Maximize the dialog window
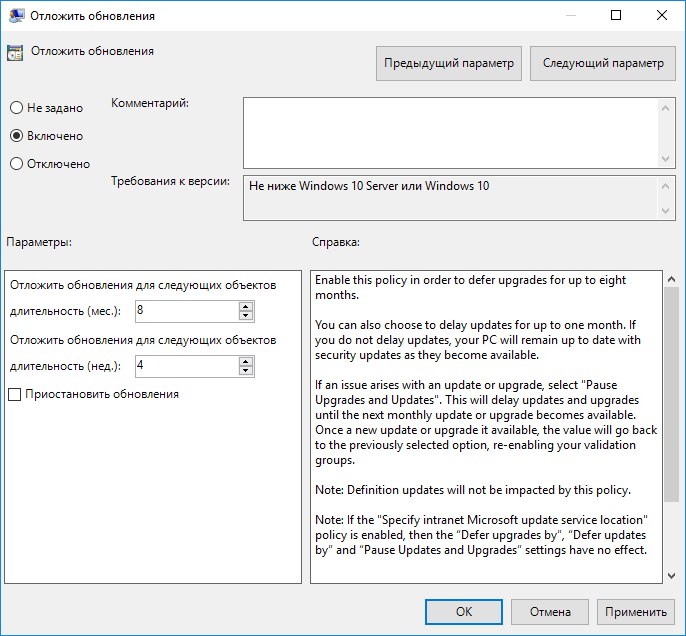The width and height of the screenshot is (686, 636). (616, 15)
